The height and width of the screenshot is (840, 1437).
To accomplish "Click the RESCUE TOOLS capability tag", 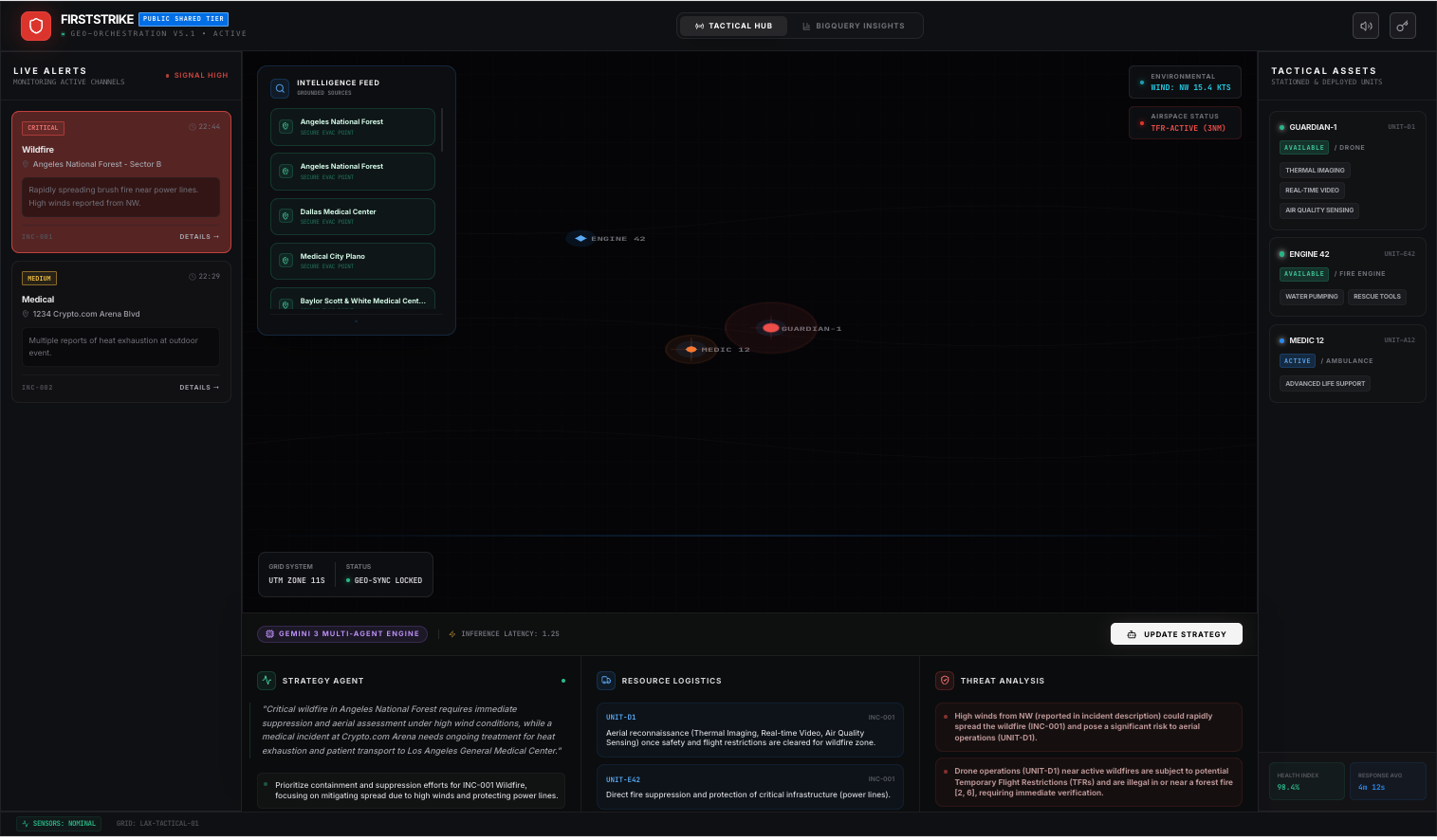I will (1377, 297).
